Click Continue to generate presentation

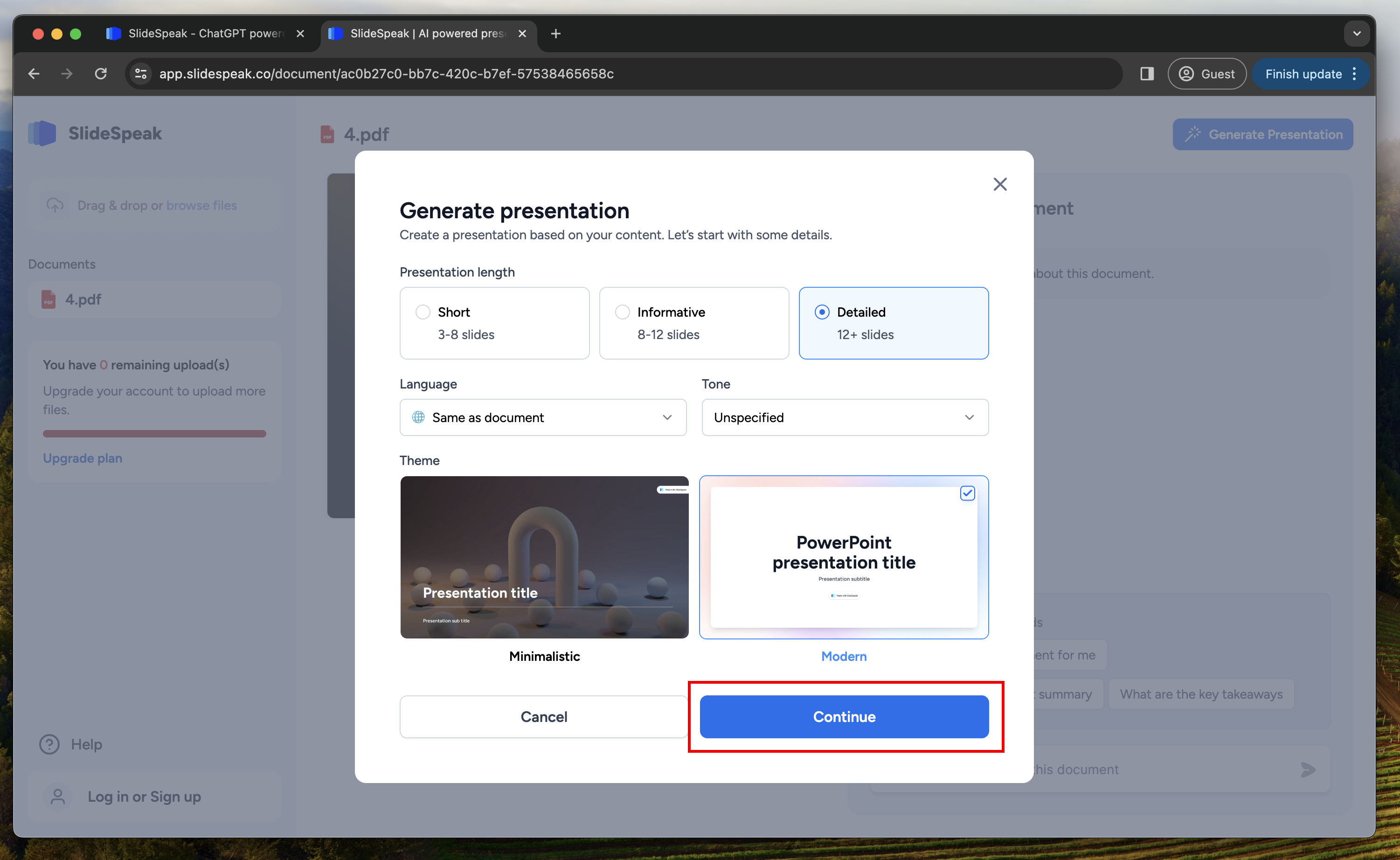pyautogui.click(x=844, y=717)
